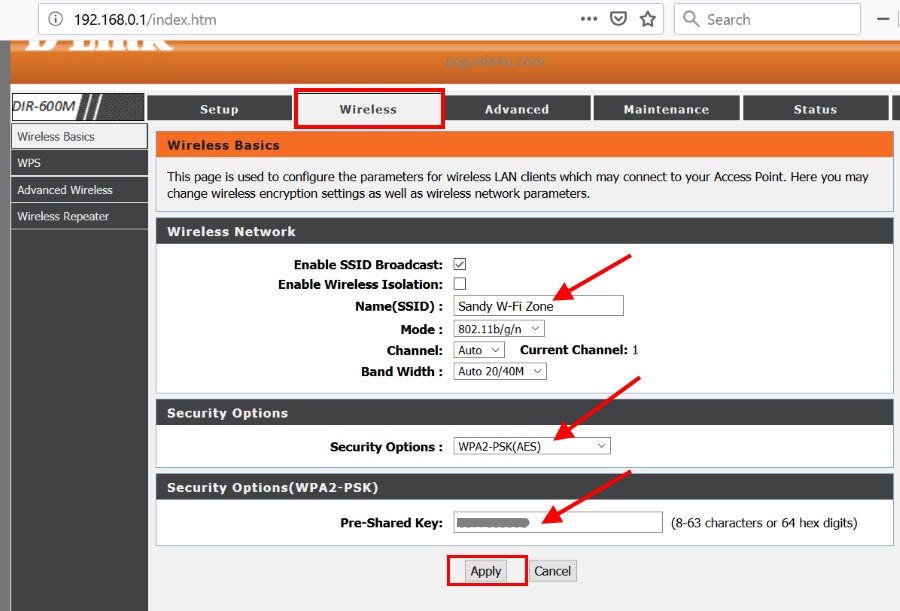Focus the Pre-Shared Key field
The width and height of the screenshot is (900, 611).
click(557, 523)
